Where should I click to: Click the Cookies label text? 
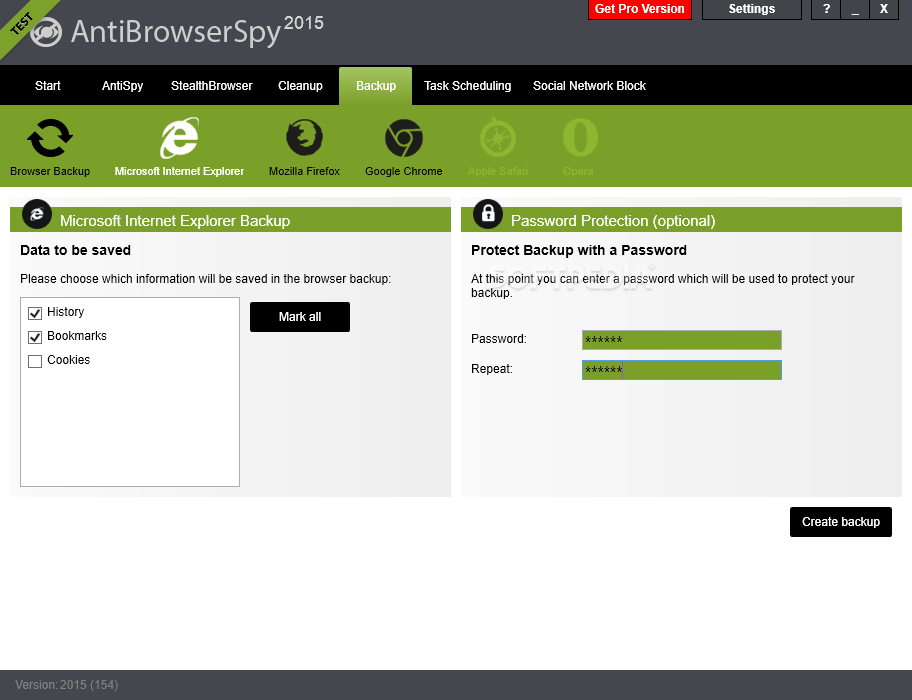pyautogui.click(x=69, y=360)
